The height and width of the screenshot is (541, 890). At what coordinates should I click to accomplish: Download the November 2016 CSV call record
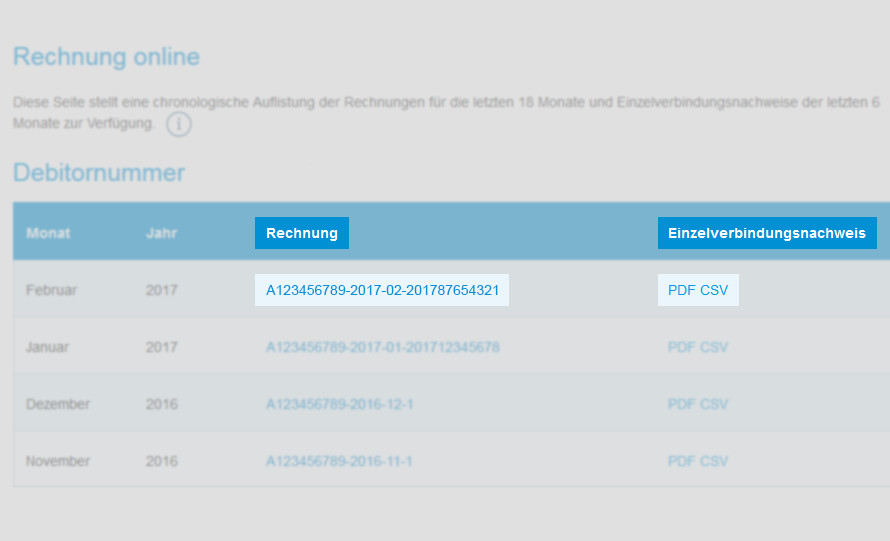(x=714, y=461)
